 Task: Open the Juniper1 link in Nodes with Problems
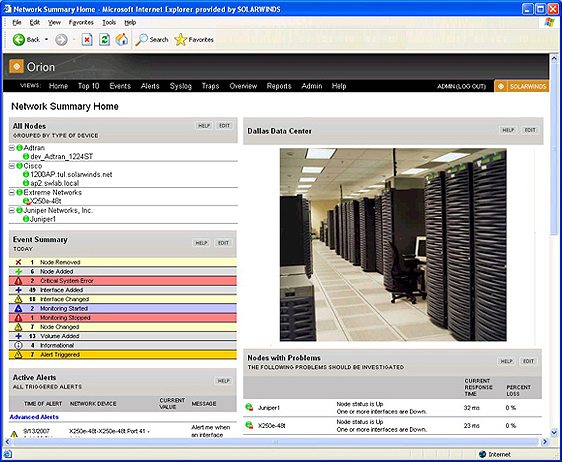pyautogui.click(x=268, y=408)
